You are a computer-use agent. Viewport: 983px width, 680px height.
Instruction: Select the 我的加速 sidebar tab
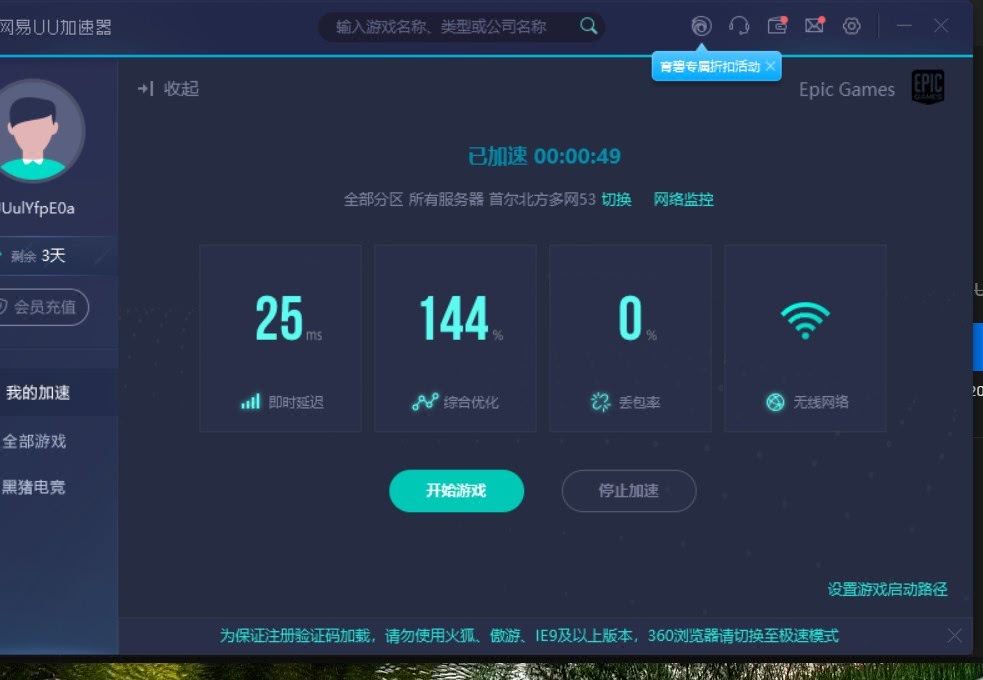click(59, 392)
